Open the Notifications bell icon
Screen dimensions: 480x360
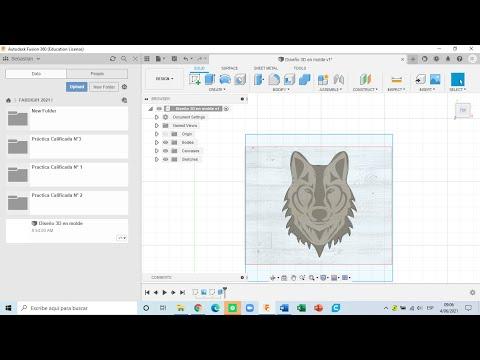(448, 59)
